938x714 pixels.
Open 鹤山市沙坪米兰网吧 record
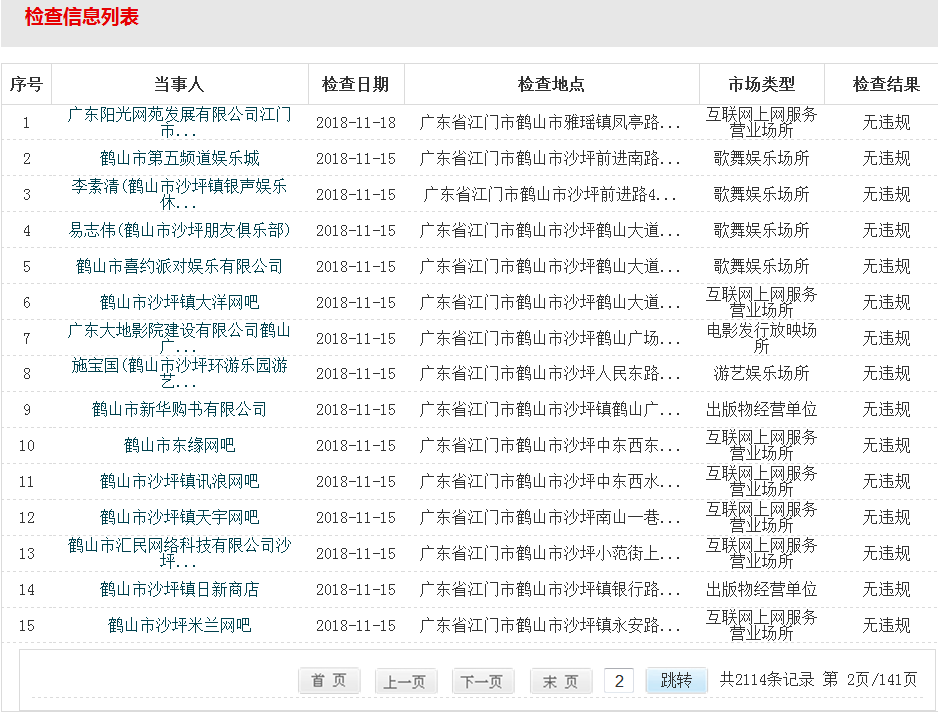179,625
